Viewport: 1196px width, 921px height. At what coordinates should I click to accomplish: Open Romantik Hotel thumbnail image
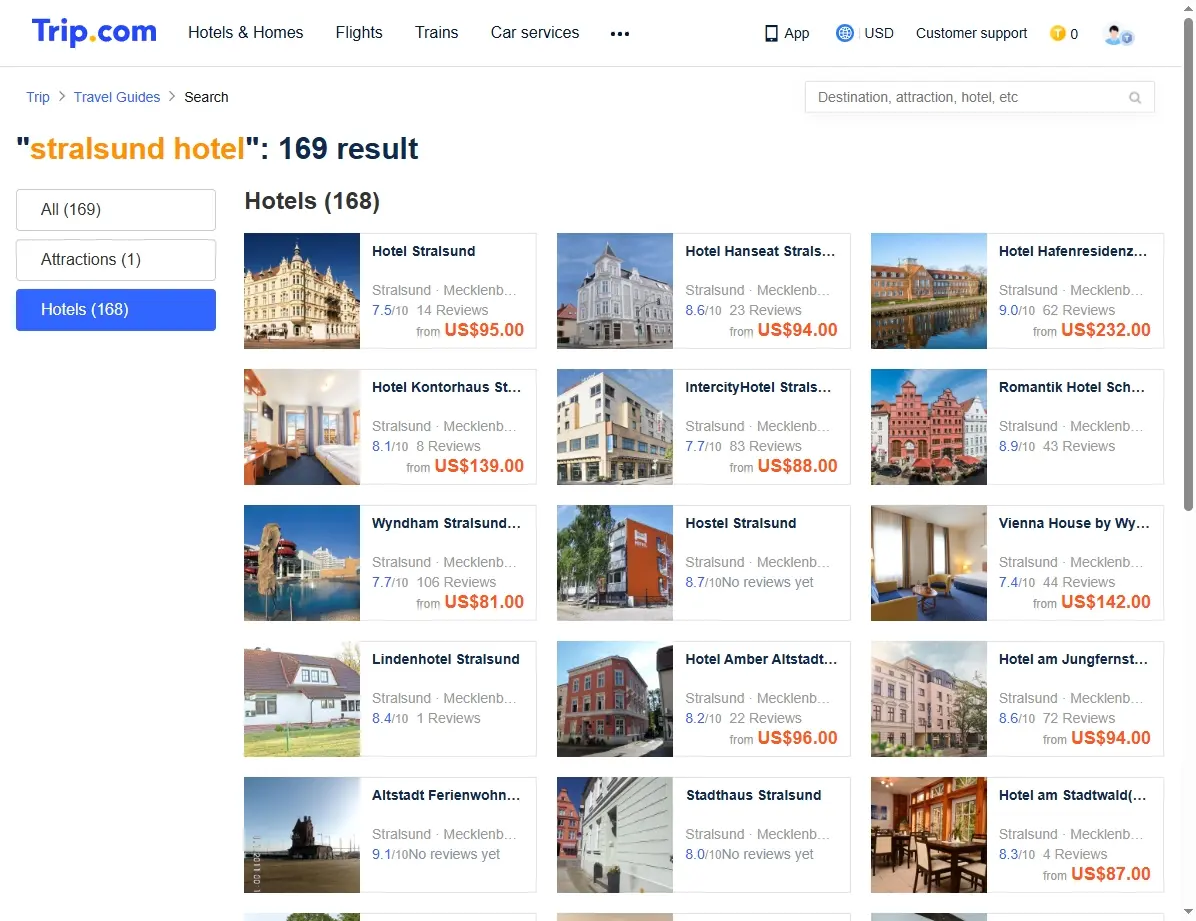(928, 427)
